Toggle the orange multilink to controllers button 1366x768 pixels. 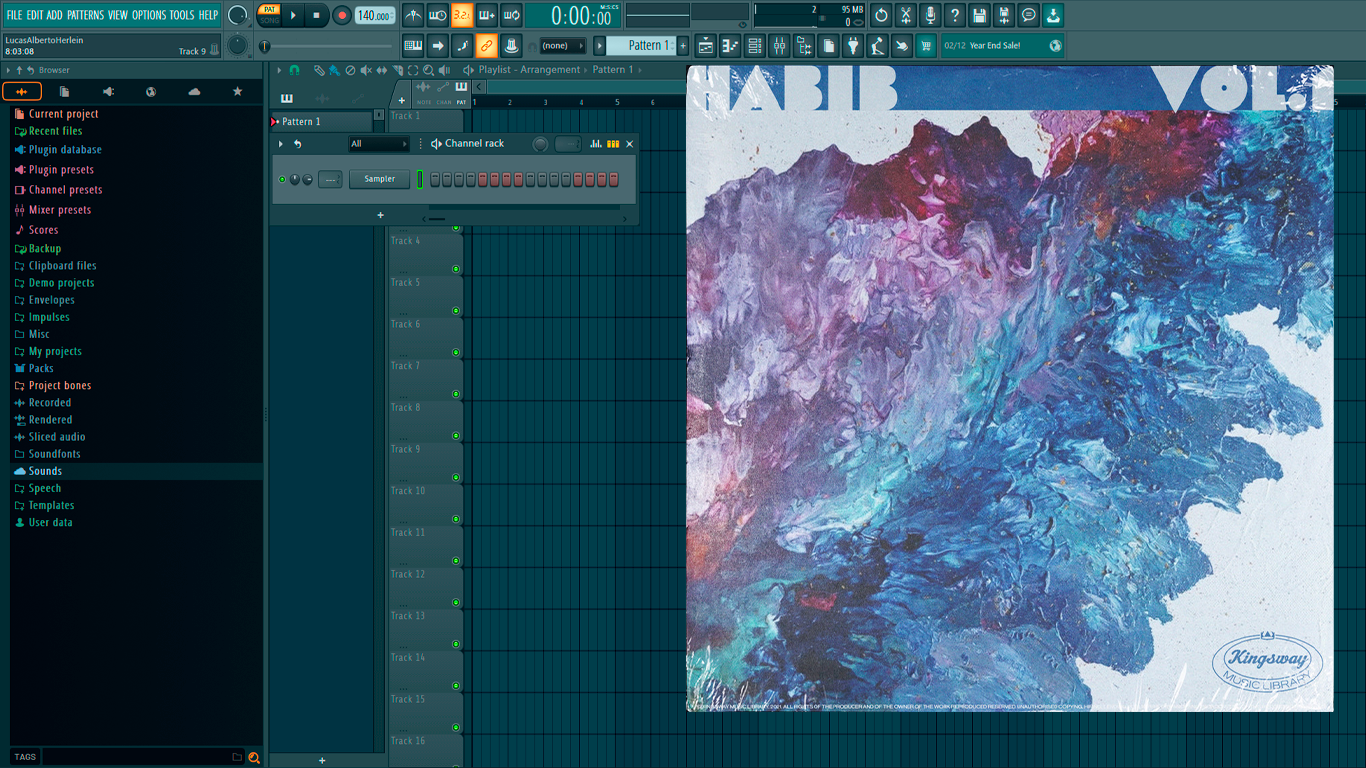[x=486, y=46]
